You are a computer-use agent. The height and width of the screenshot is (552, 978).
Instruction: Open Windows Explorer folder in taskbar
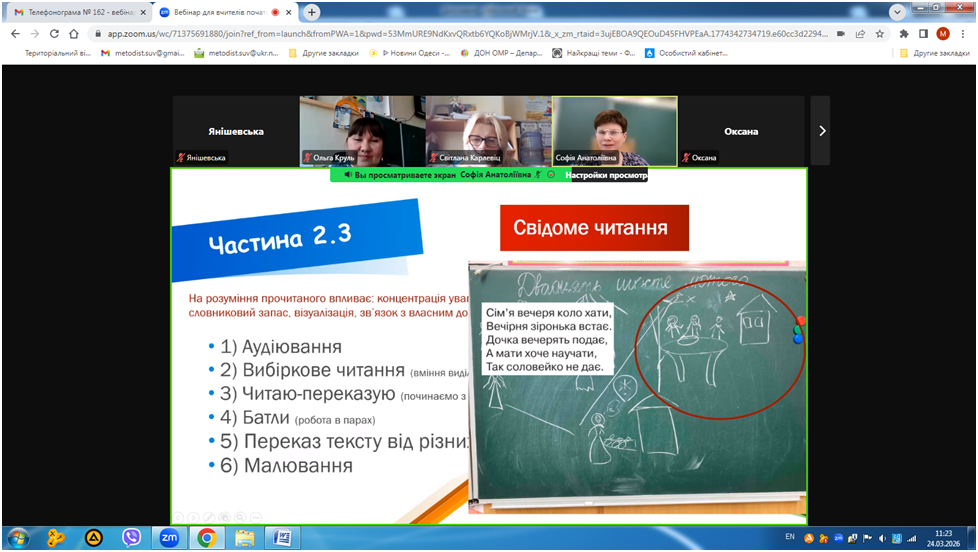[245, 538]
